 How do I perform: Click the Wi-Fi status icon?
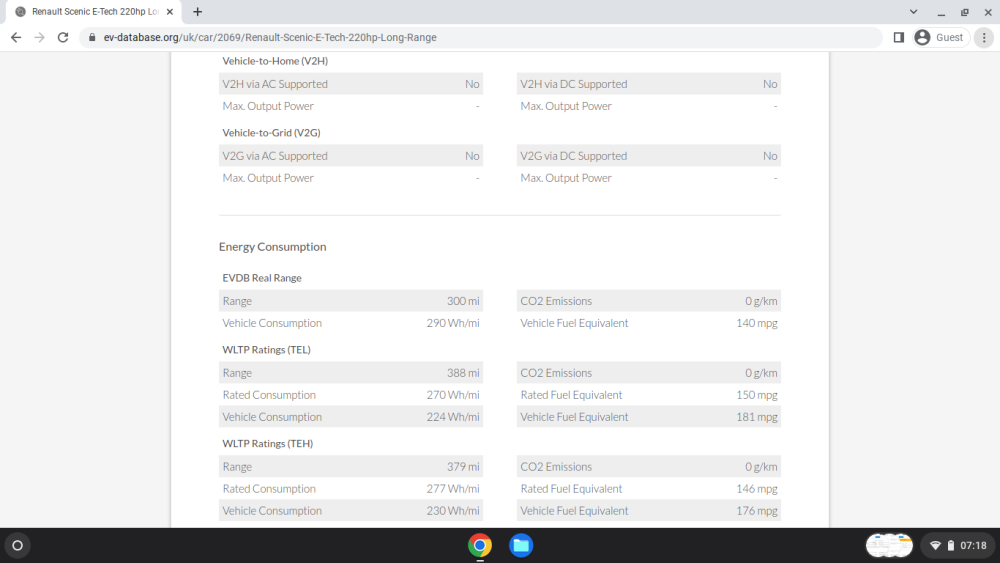tap(936, 545)
